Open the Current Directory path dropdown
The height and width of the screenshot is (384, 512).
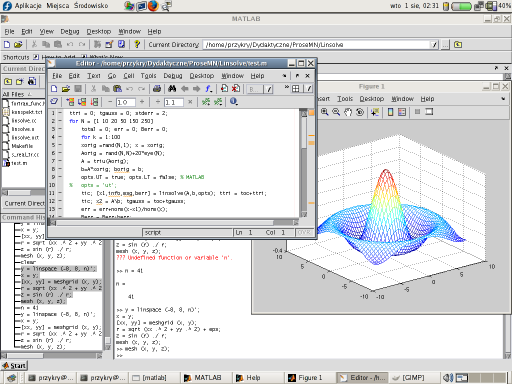coord(434,45)
